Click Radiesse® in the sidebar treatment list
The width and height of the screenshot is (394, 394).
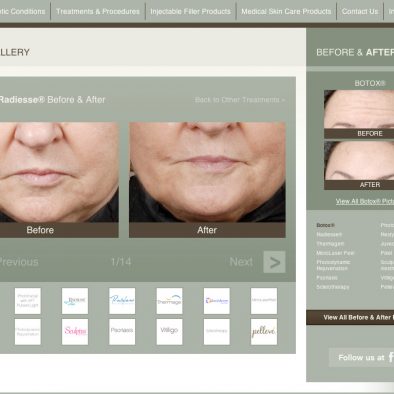(329, 235)
